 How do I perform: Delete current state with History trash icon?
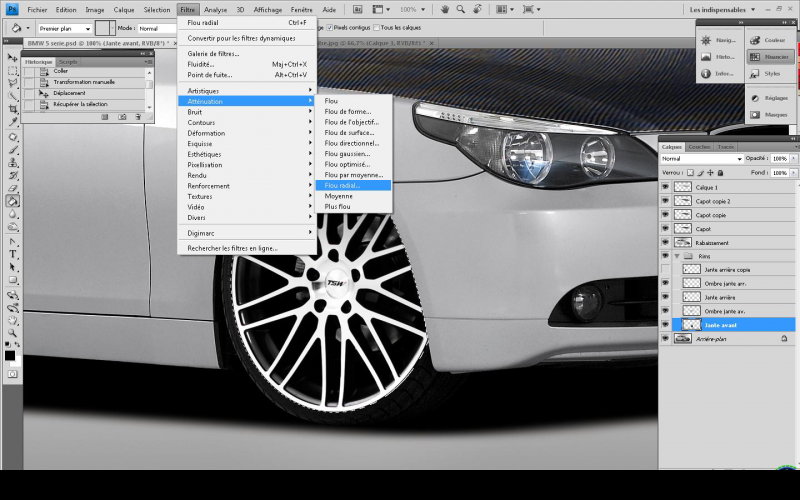138,117
